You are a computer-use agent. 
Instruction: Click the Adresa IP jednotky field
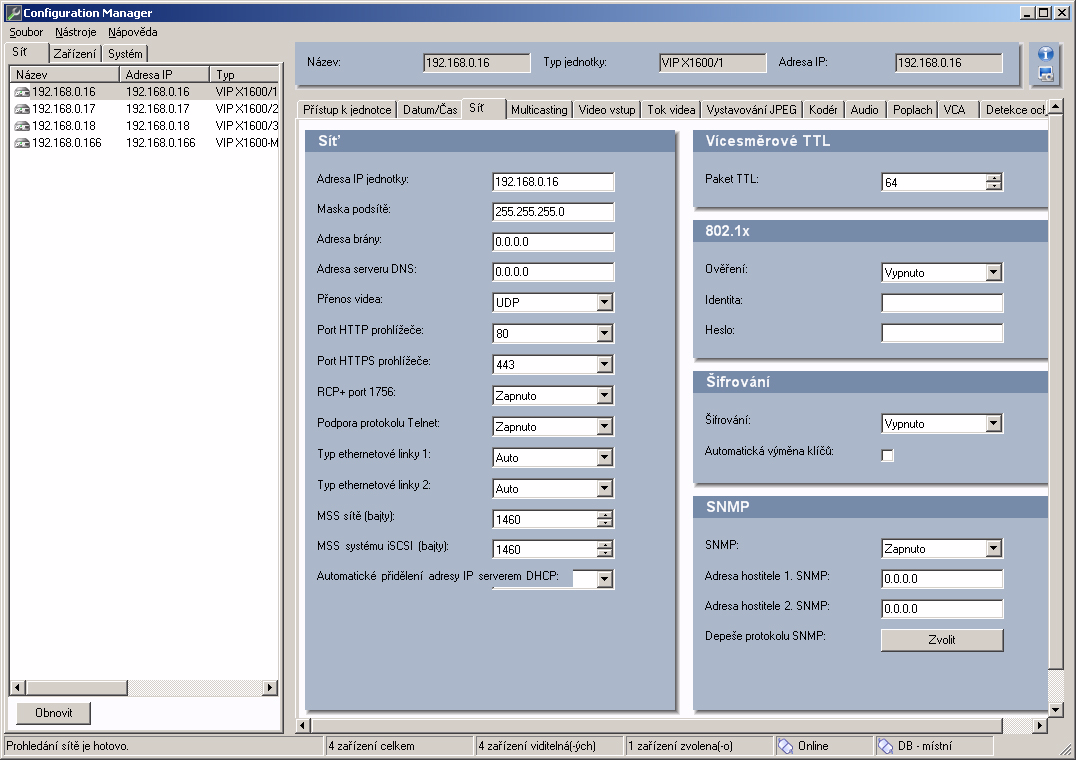(x=553, y=182)
